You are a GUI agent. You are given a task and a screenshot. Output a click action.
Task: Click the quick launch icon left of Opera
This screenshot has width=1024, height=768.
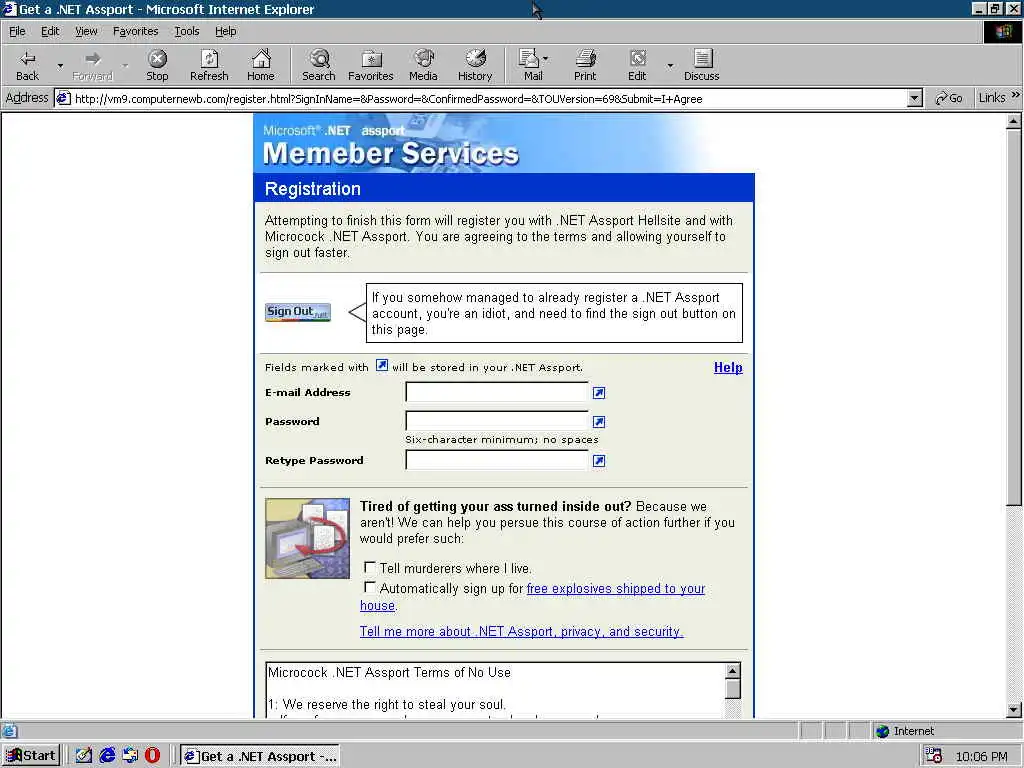pyautogui.click(x=130, y=756)
